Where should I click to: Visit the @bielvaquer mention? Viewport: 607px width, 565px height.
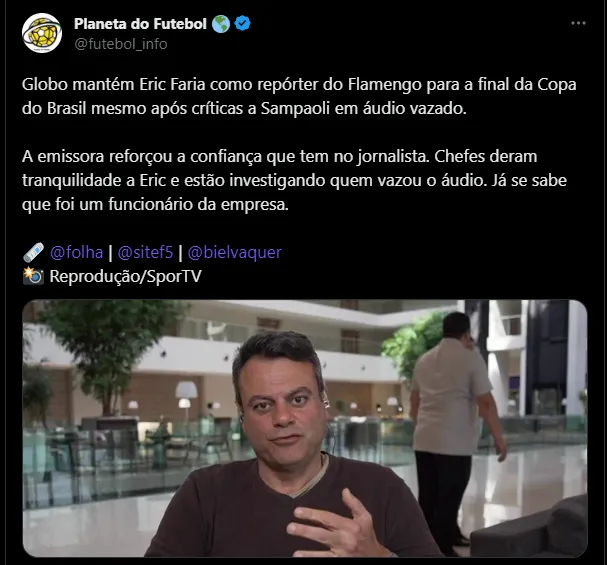tap(235, 252)
